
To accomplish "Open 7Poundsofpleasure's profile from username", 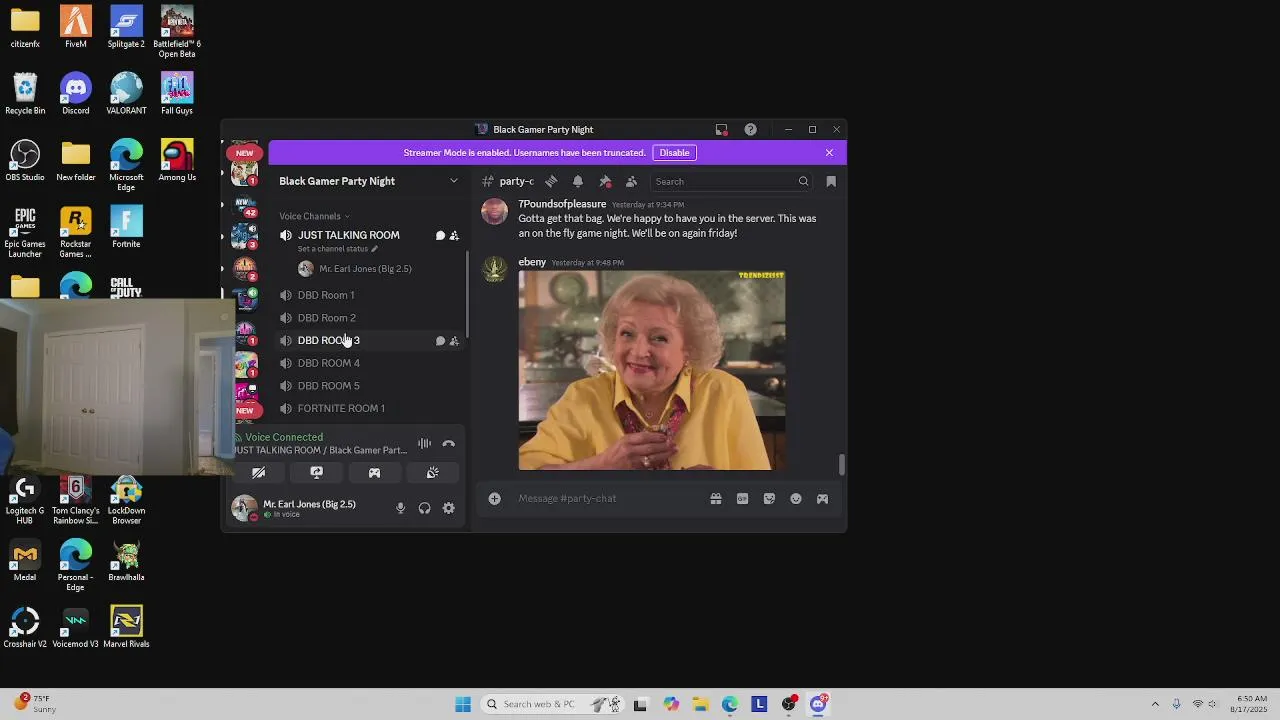I will tap(562, 204).
